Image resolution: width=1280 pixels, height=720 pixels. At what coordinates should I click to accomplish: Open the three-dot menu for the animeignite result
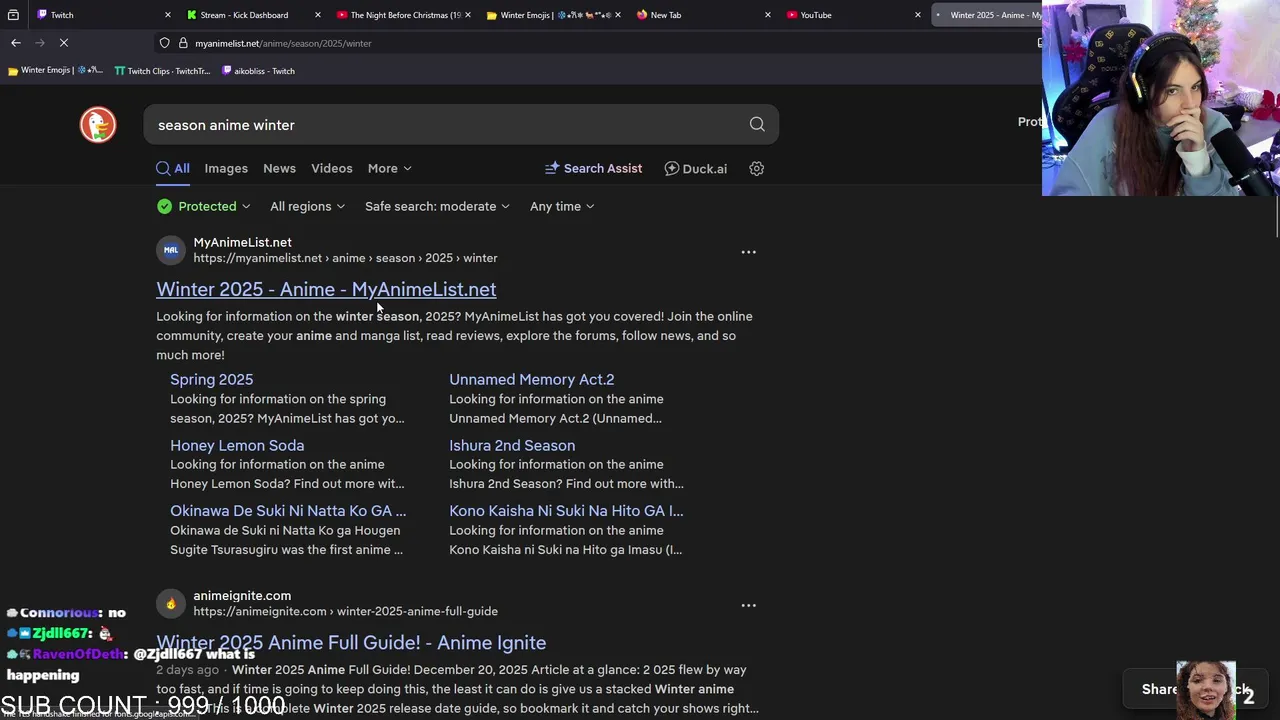point(748,605)
